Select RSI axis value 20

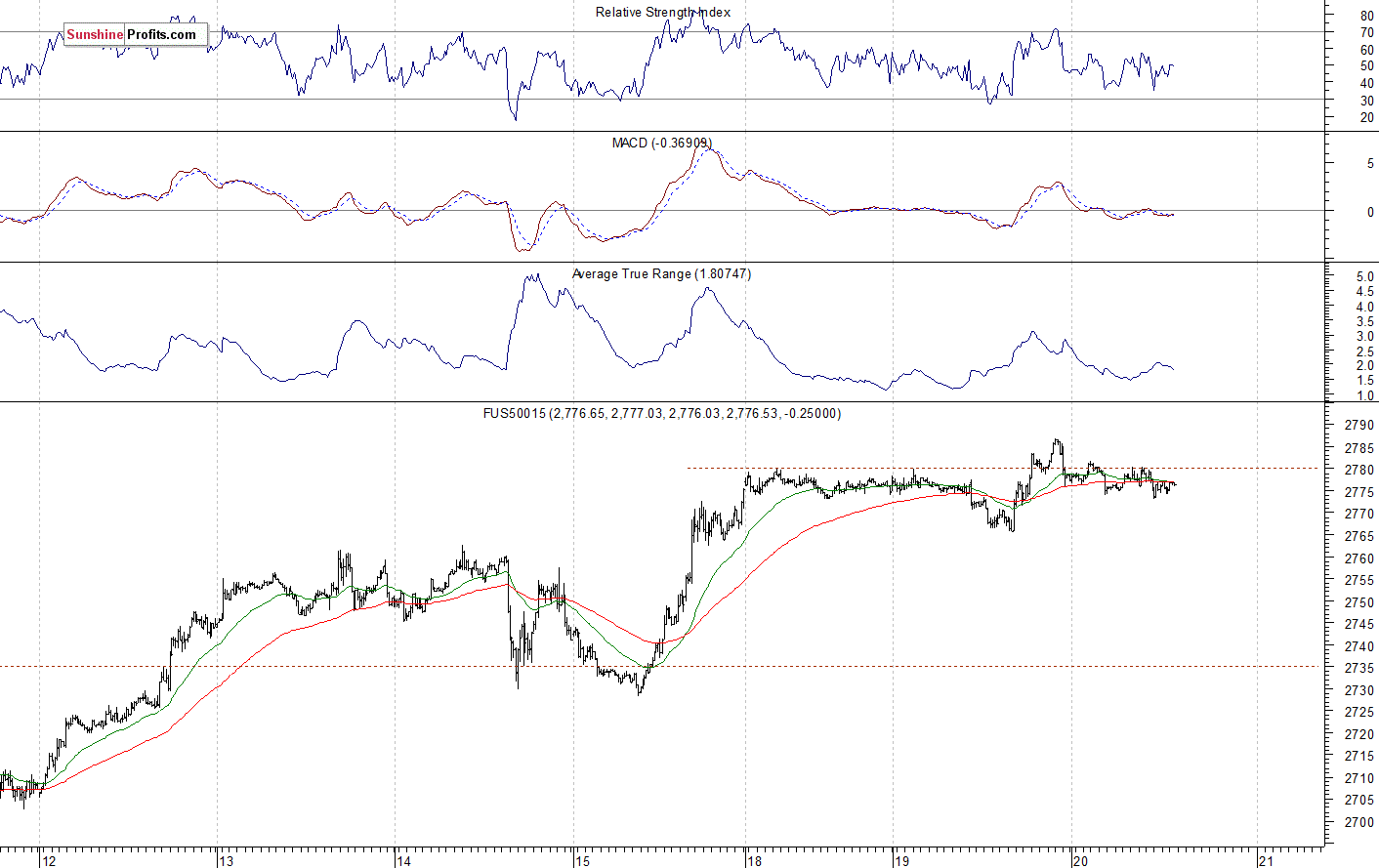(x=1366, y=118)
